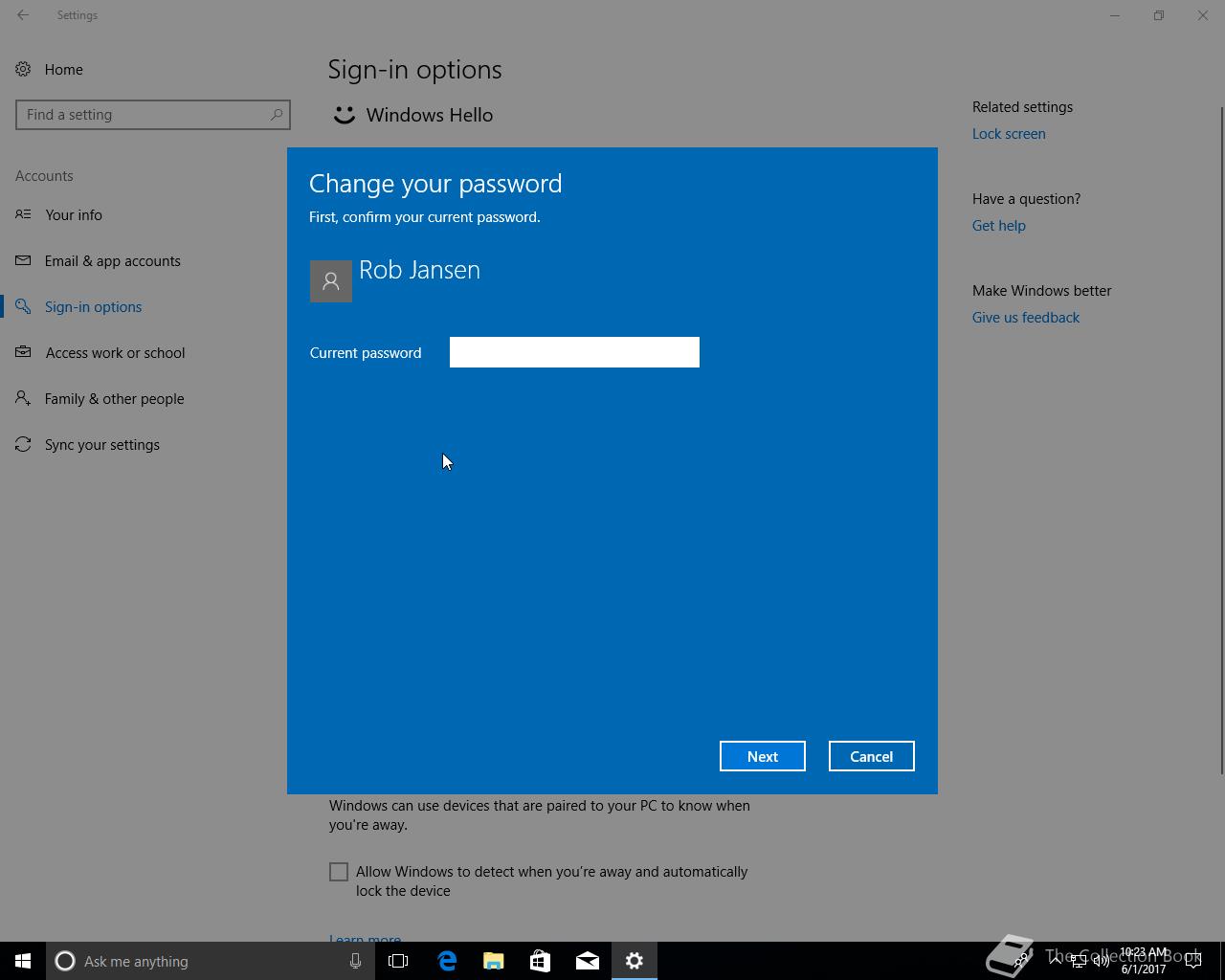Screen dimensions: 1225x980
Task: Click the Windows Hello smiley icon
Action: [345, 115]
